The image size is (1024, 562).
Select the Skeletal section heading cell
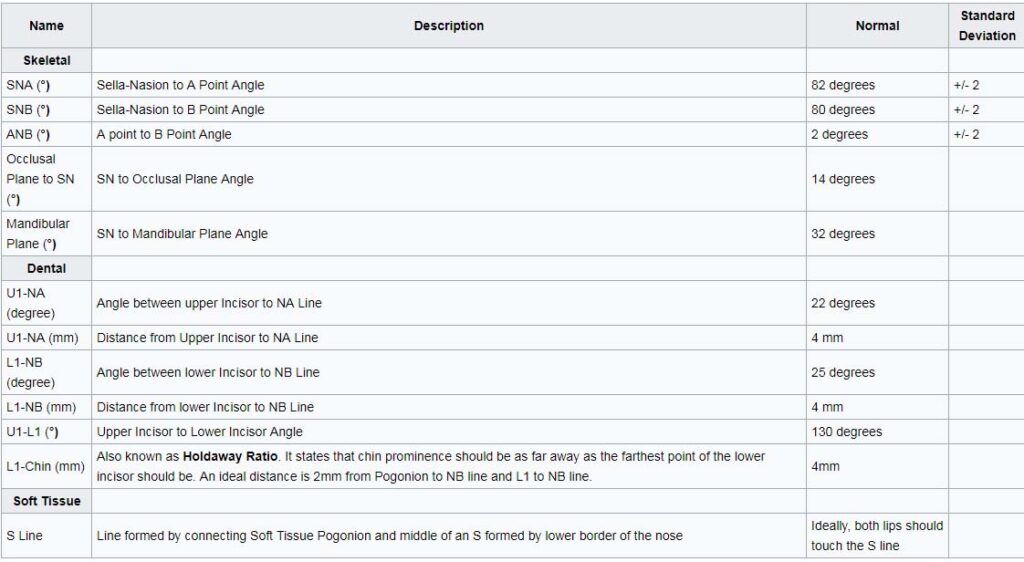pos(46,60)
